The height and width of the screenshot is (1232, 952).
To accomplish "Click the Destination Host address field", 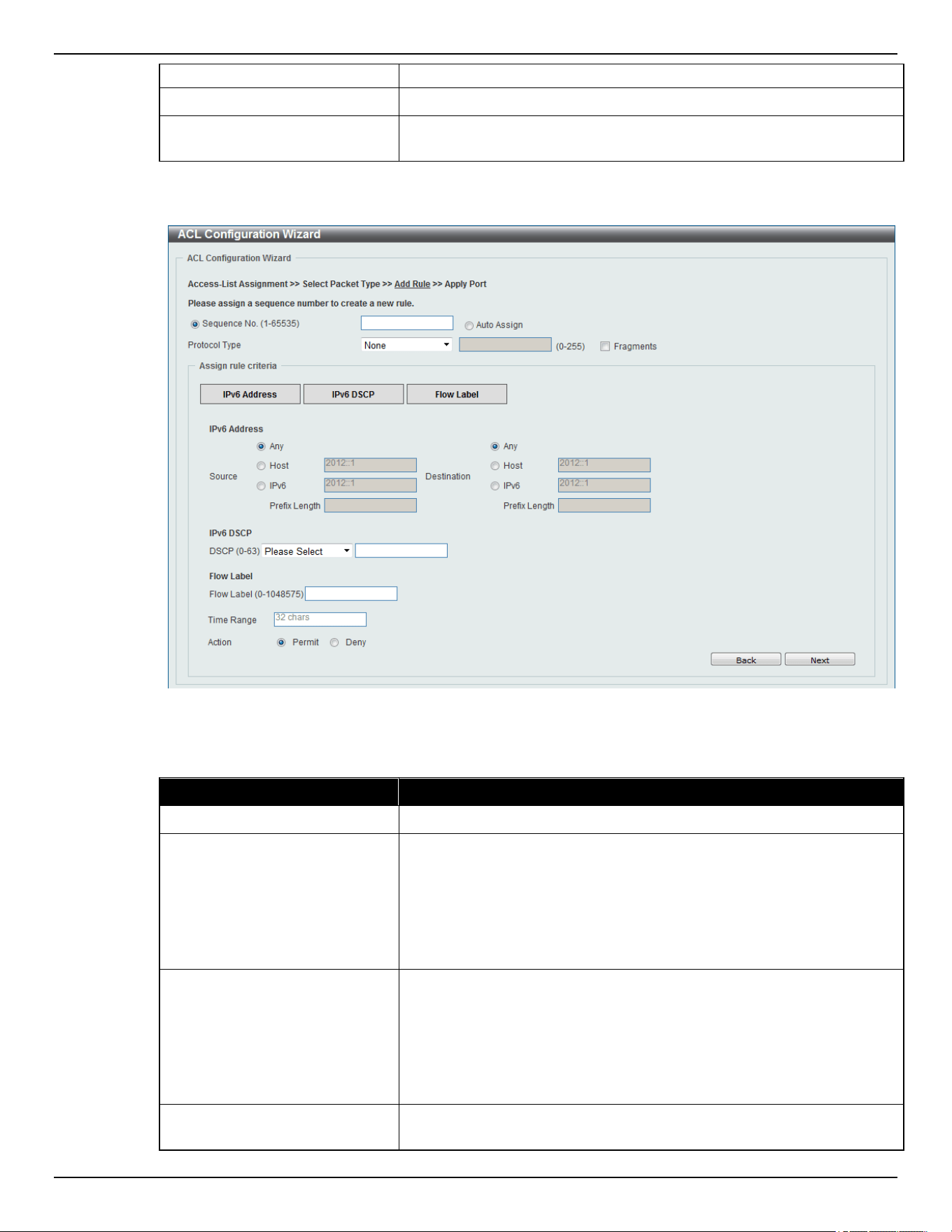I will (604, 465).
